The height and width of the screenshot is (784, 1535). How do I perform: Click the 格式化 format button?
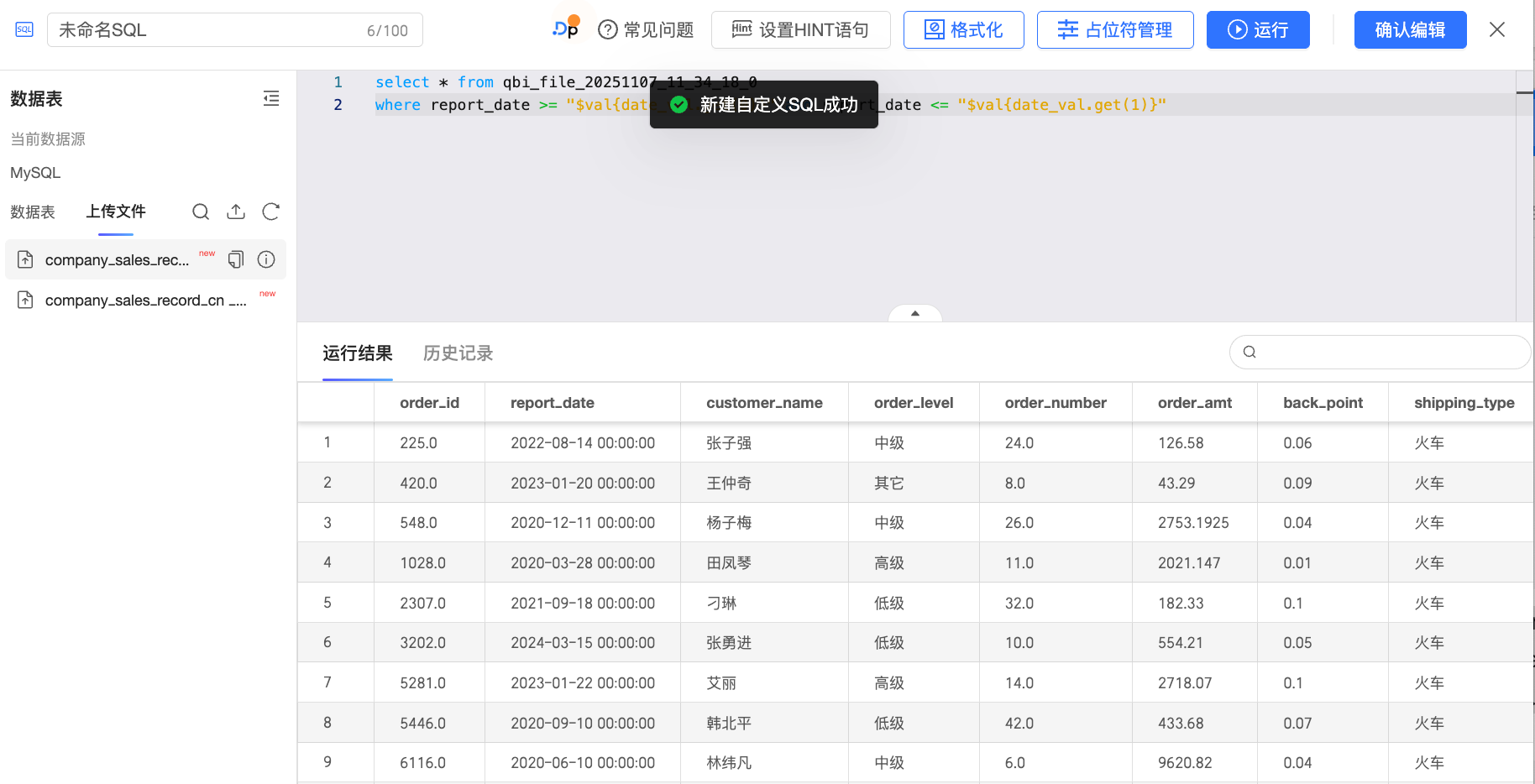click(x=963, y=30)
